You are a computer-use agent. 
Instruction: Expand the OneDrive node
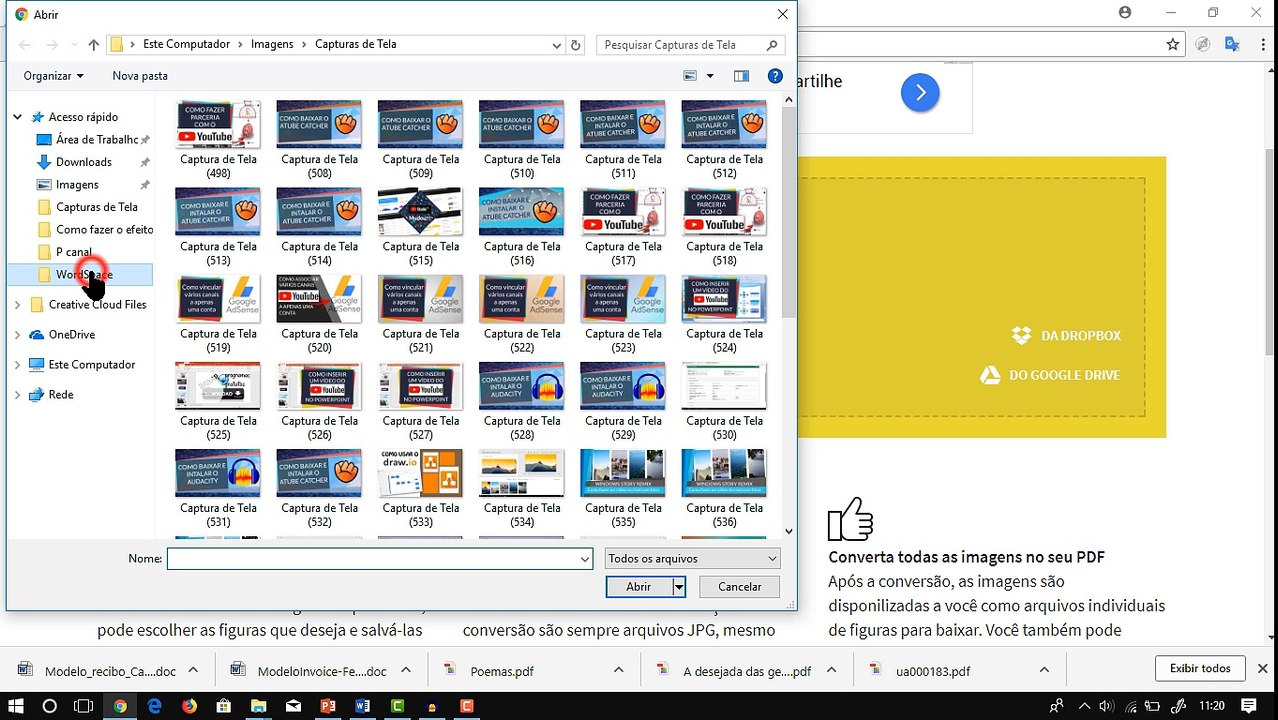(x=18, y=335)
